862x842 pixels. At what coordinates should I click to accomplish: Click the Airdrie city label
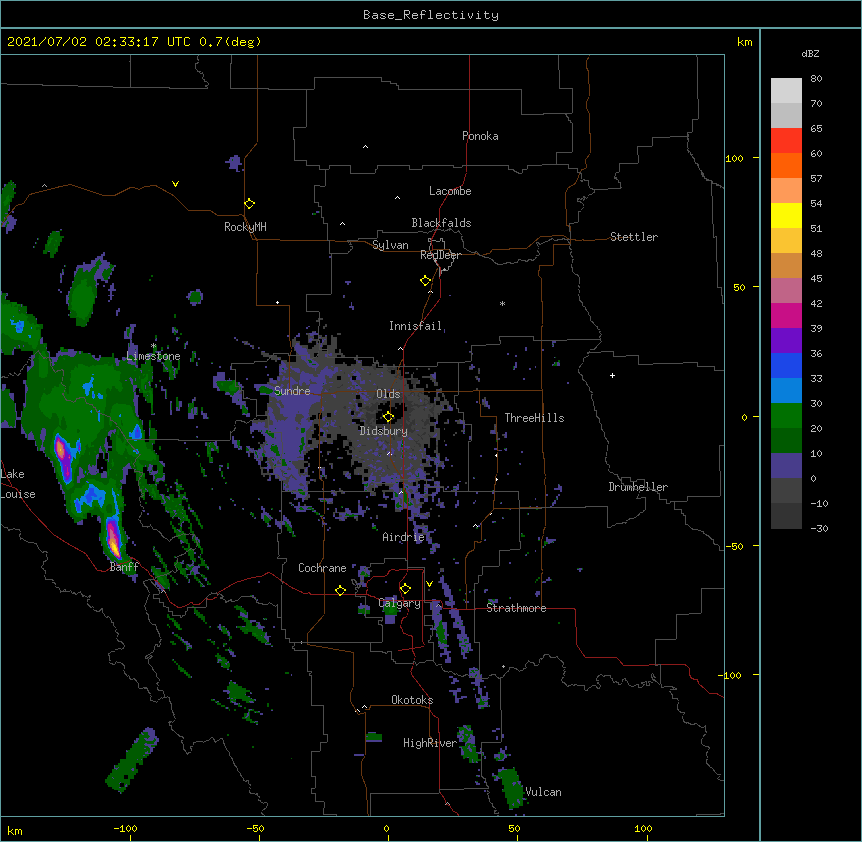point(404,537)
